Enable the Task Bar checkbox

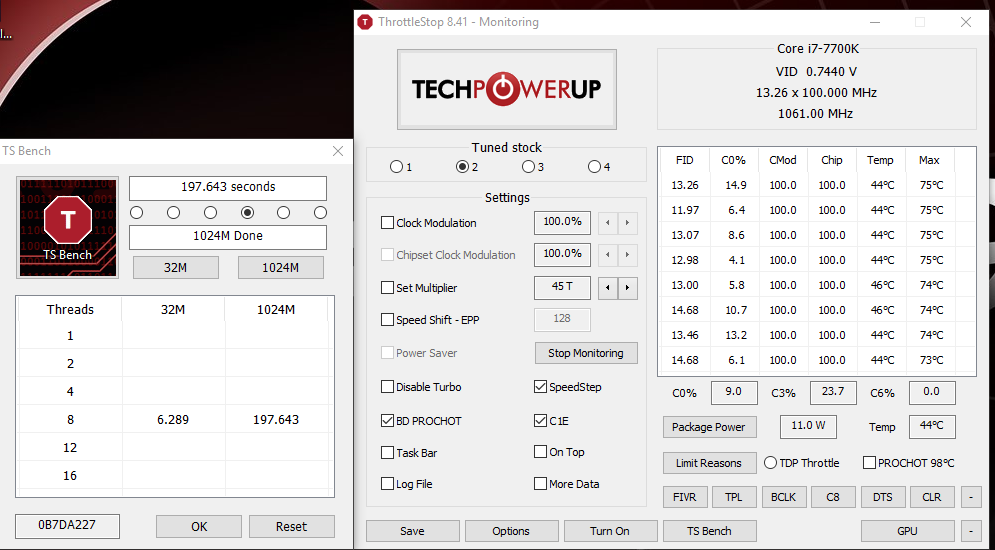click(387, 452)
